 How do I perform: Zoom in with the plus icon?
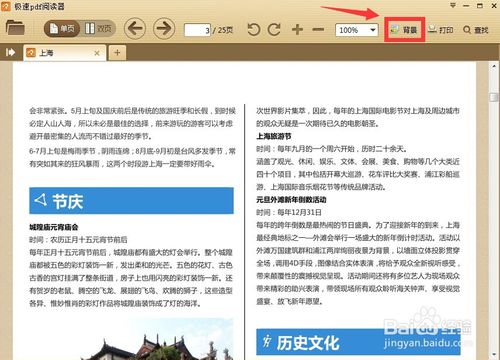(297, 30)
